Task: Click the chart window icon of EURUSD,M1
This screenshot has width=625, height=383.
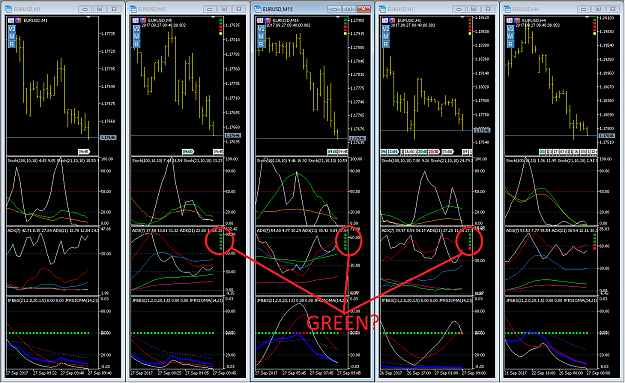Action: point(8,9)
